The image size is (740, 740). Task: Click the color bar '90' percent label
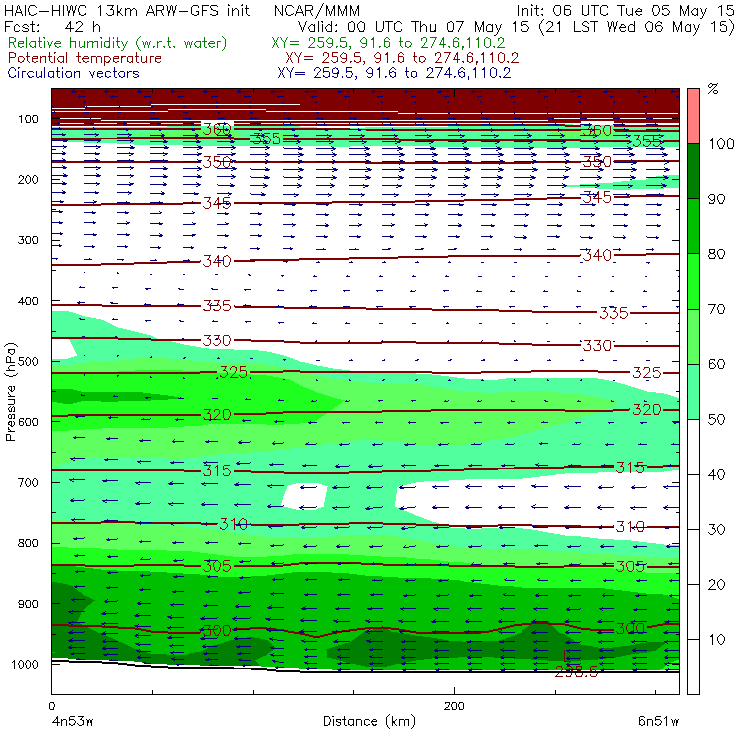click(716, 199)
